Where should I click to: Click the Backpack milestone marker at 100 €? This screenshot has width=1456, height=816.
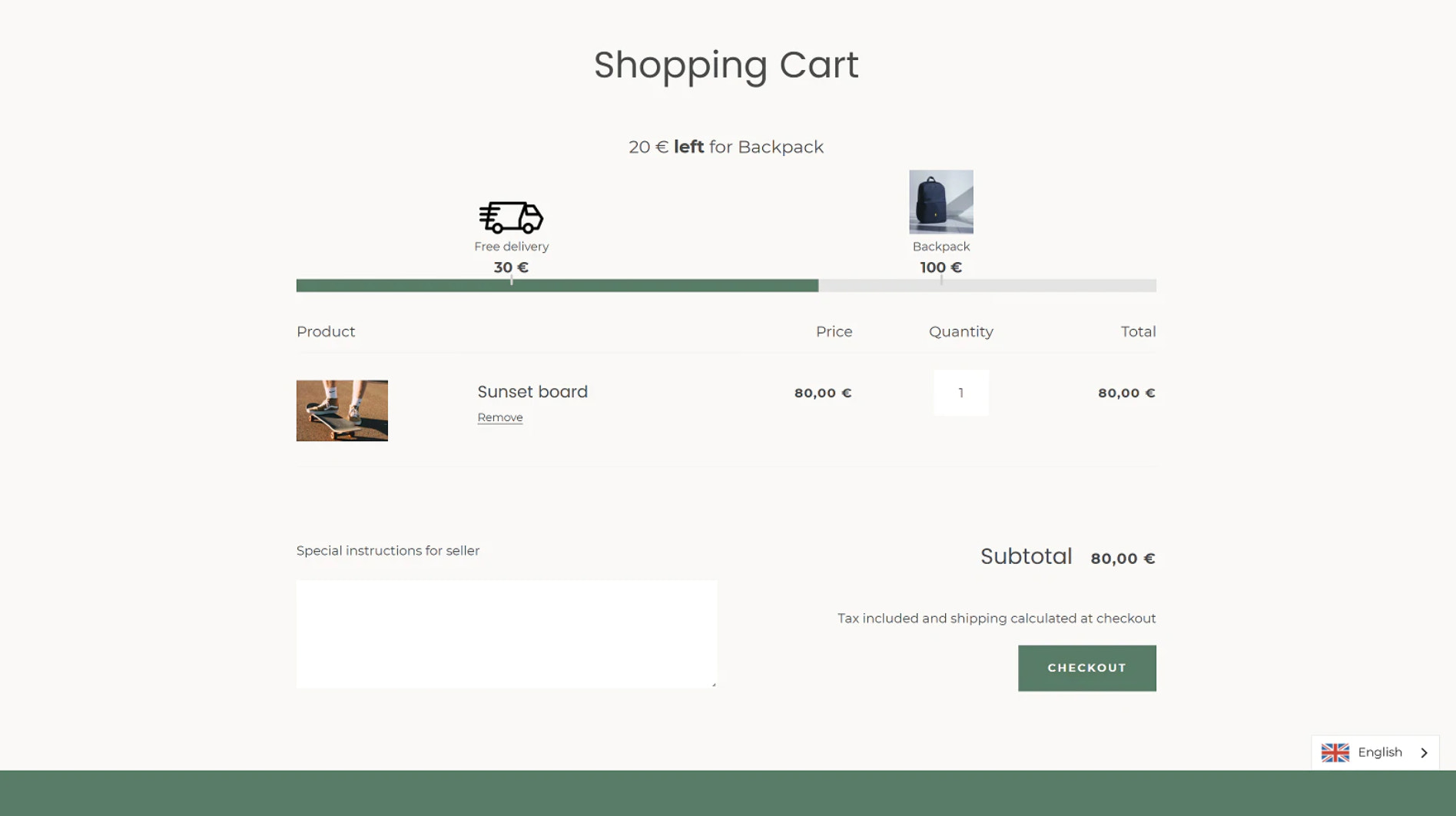(940, 284)
